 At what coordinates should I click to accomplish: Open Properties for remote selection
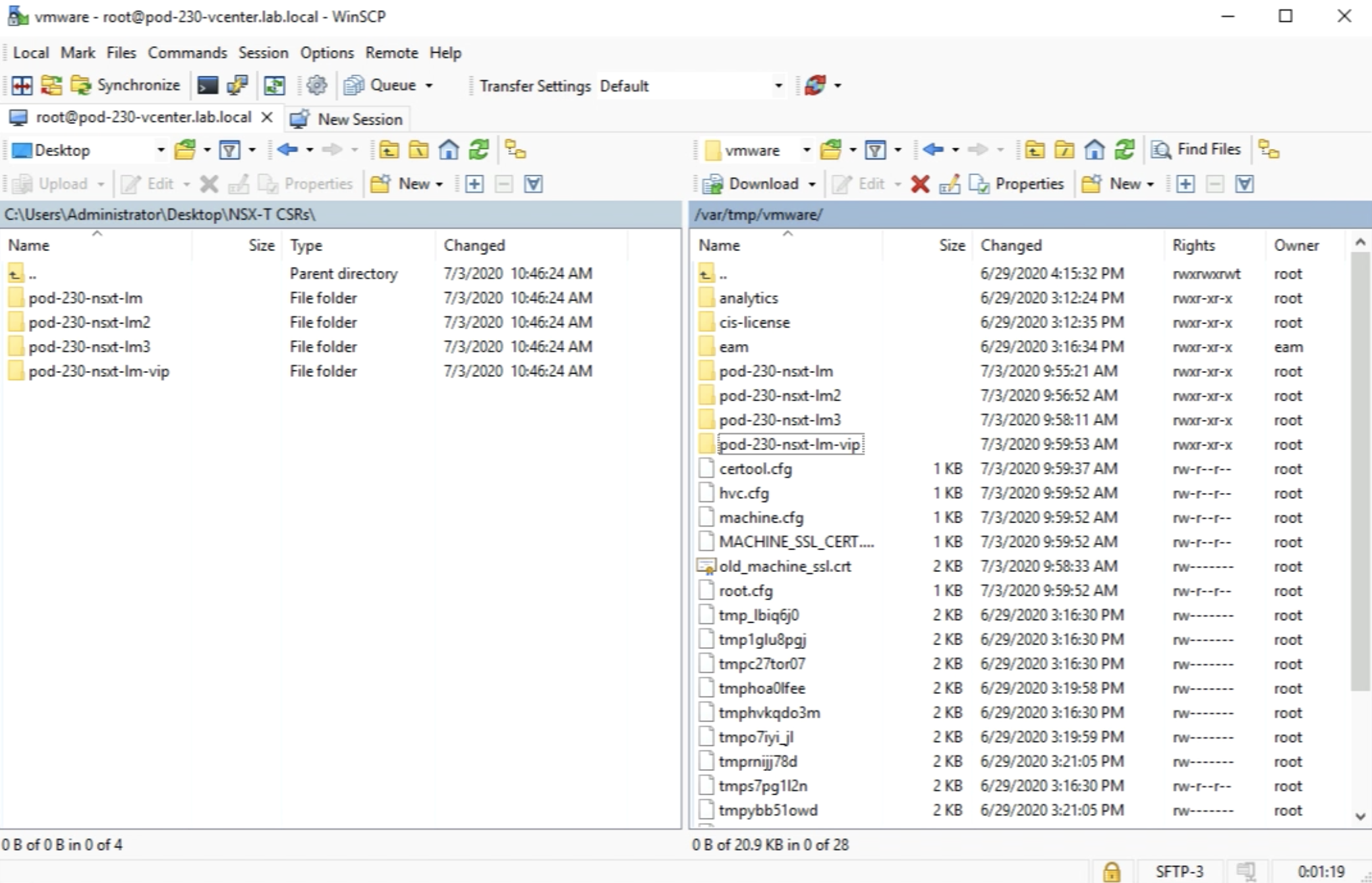click(x=1017, y=184)
